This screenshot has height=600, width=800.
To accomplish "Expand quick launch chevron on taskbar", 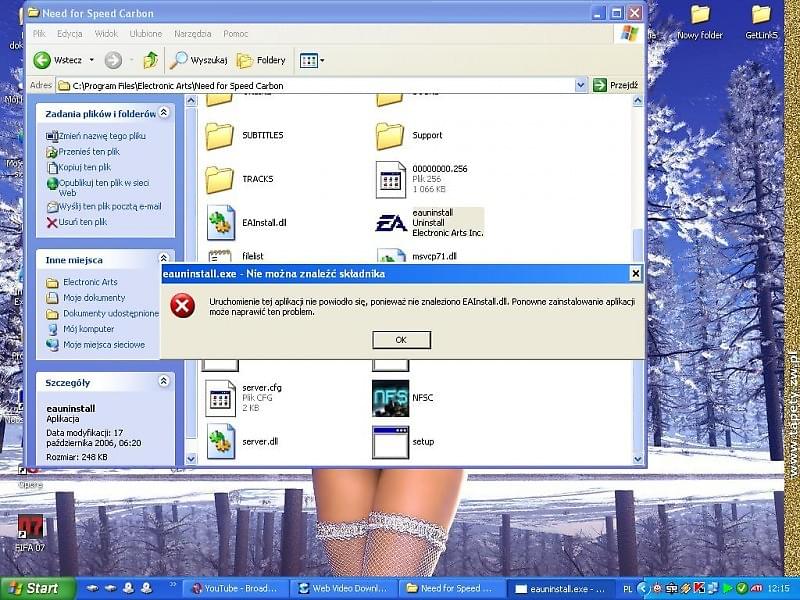I will [x=172, y=584].
